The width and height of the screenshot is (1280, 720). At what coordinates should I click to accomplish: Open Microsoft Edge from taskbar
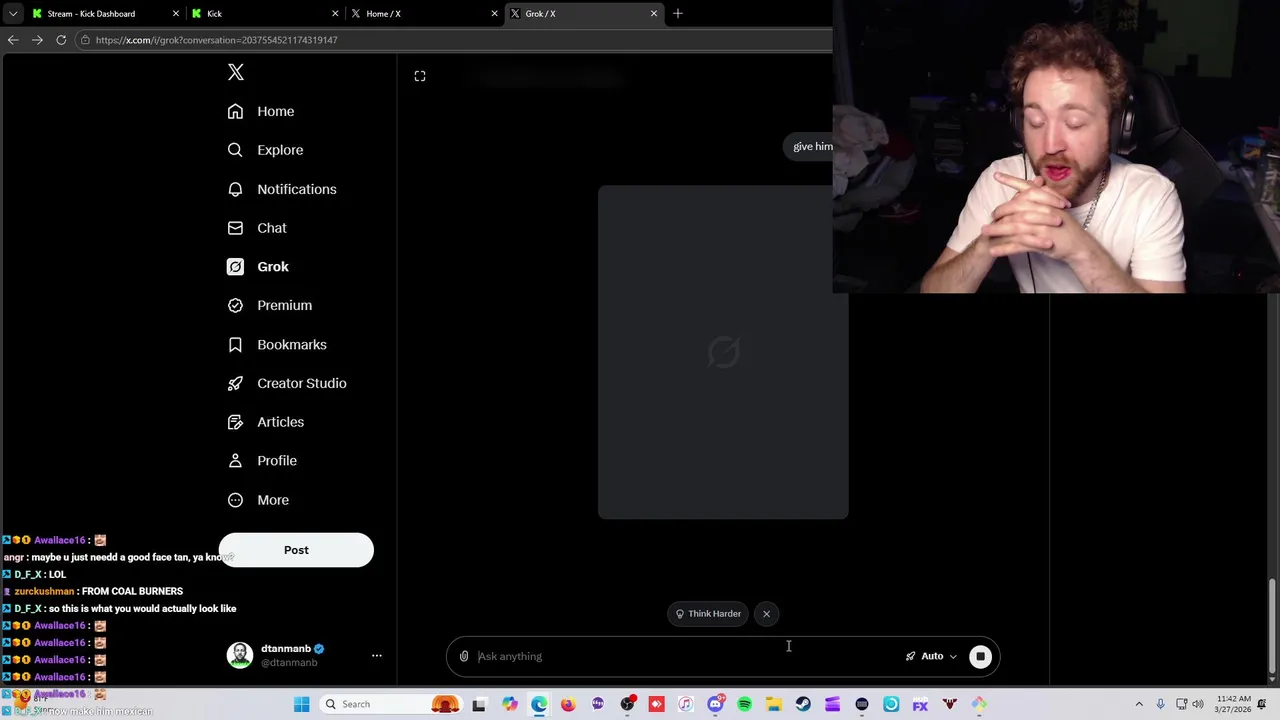click(x=539, y=704)
